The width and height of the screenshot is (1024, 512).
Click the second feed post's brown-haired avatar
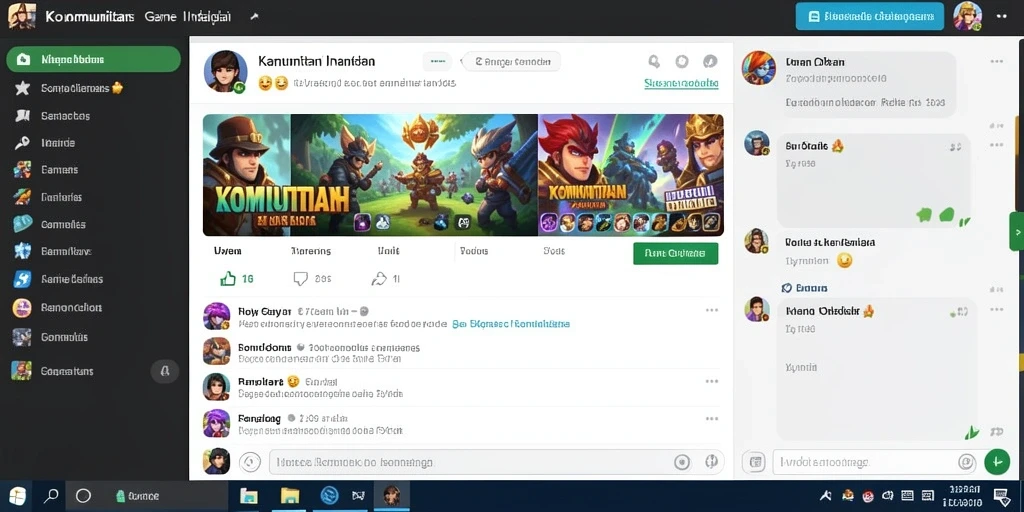coord(216,351)
